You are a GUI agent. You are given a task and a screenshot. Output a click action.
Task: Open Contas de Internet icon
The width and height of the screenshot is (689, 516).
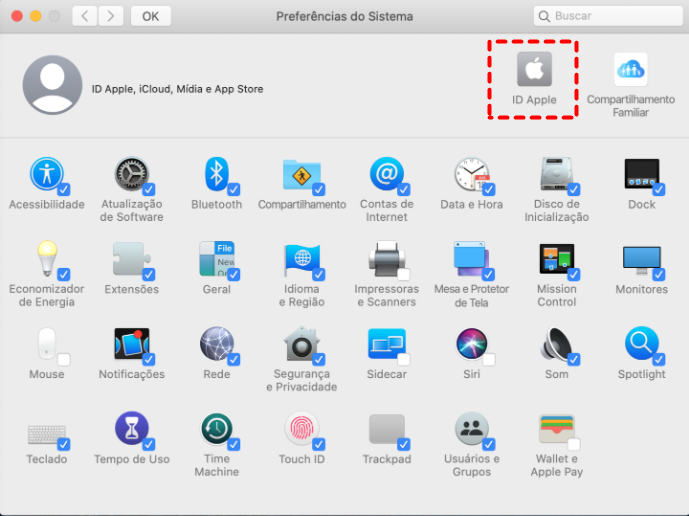(386, 174)
